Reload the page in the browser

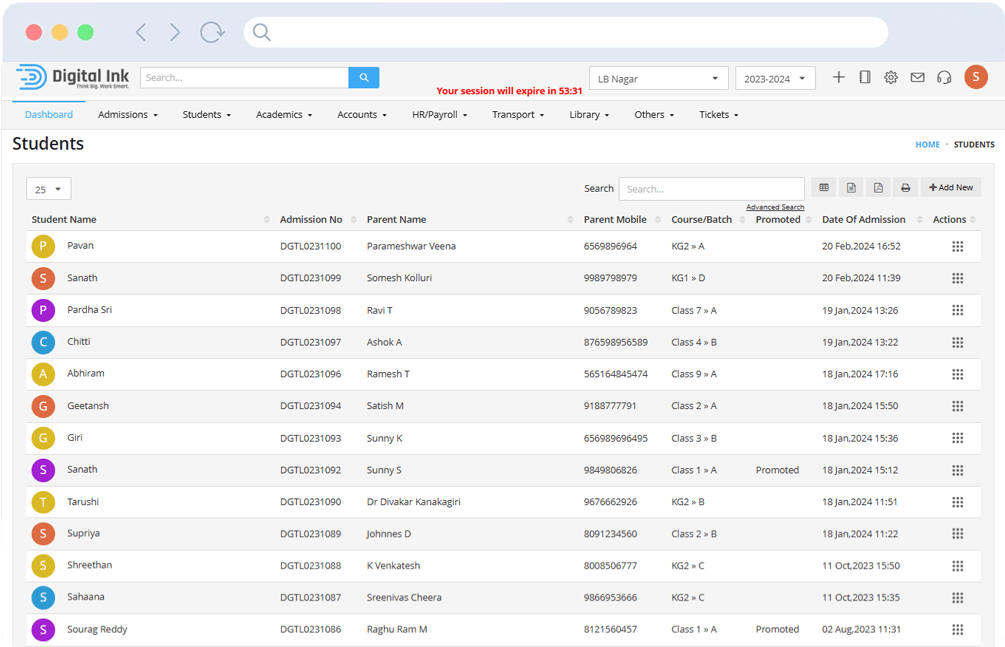(211, 33)
